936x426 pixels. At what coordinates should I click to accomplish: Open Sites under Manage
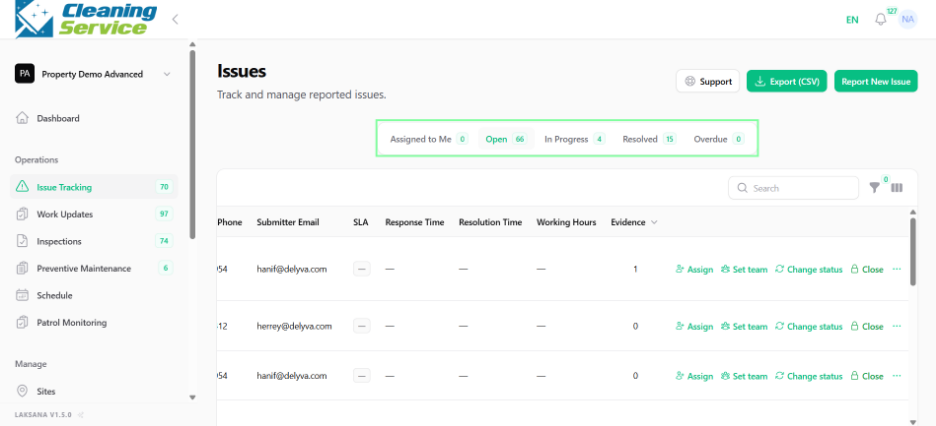point(46,391)
